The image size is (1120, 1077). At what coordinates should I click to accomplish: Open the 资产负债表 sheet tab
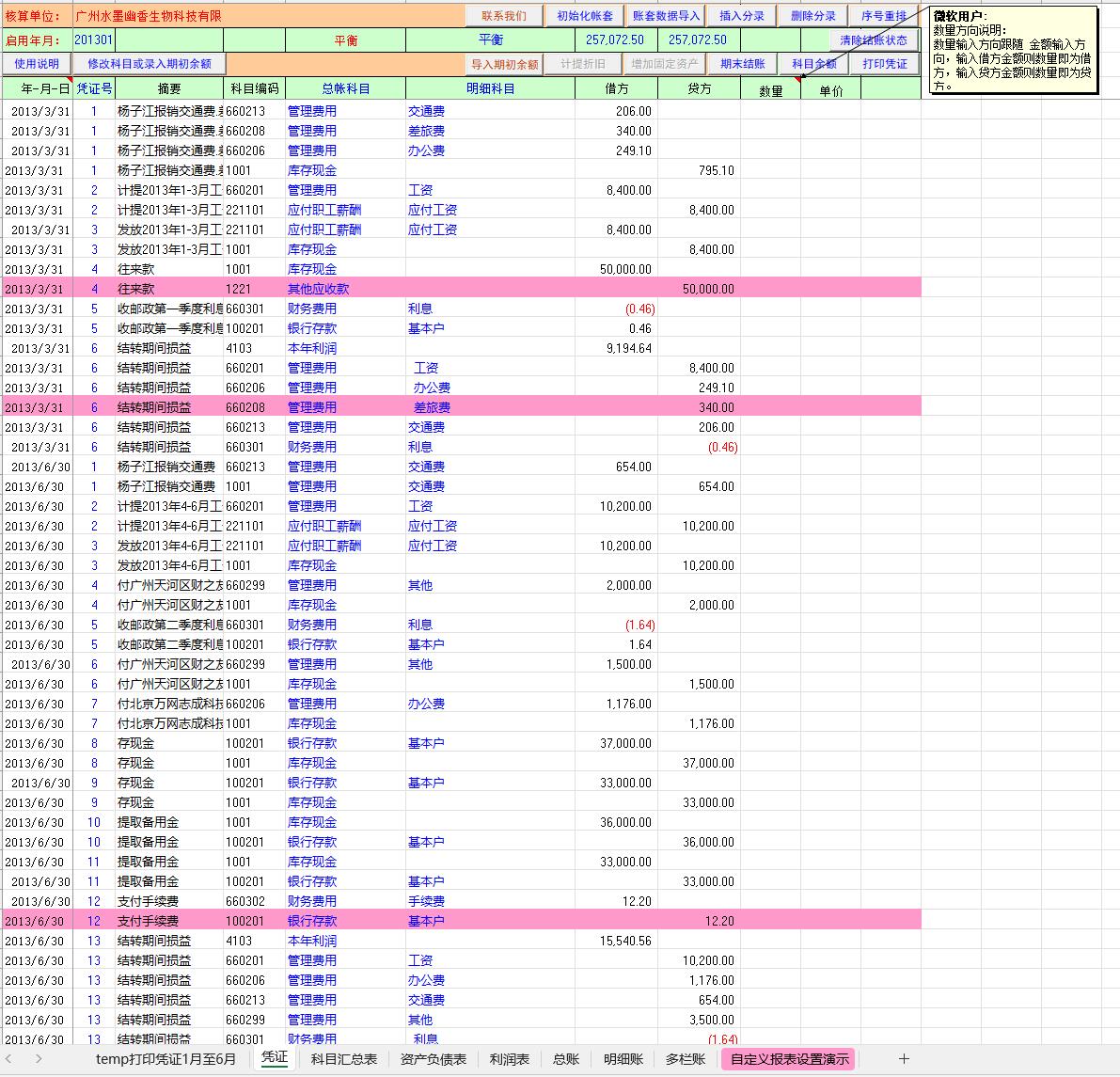click(433, 1059)
